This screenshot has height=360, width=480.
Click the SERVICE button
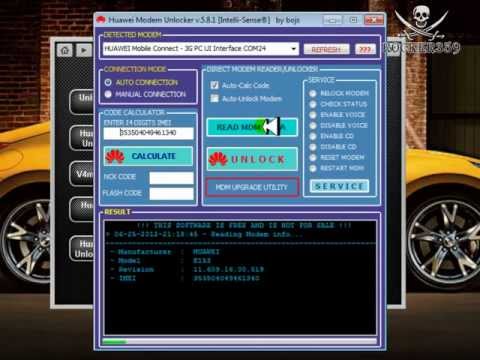(339, 186)
